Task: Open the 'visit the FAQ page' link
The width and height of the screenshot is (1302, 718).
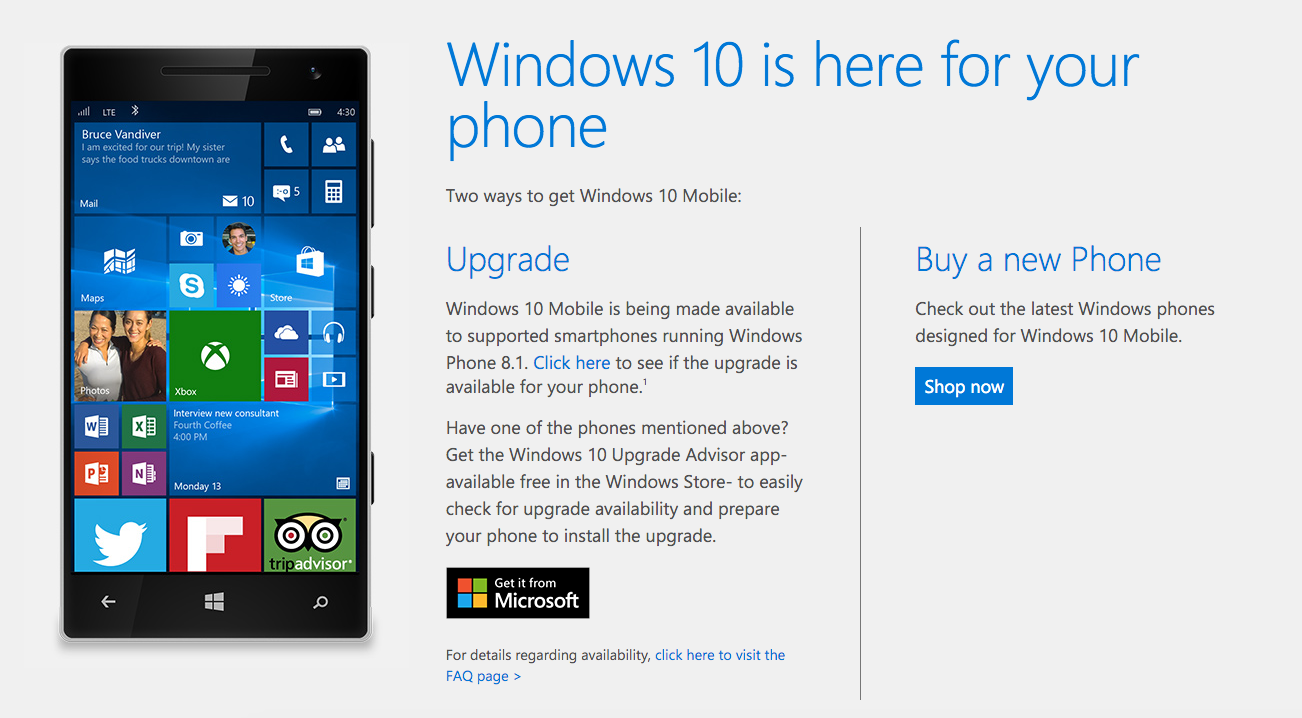Action: click(x=616, y=666)
